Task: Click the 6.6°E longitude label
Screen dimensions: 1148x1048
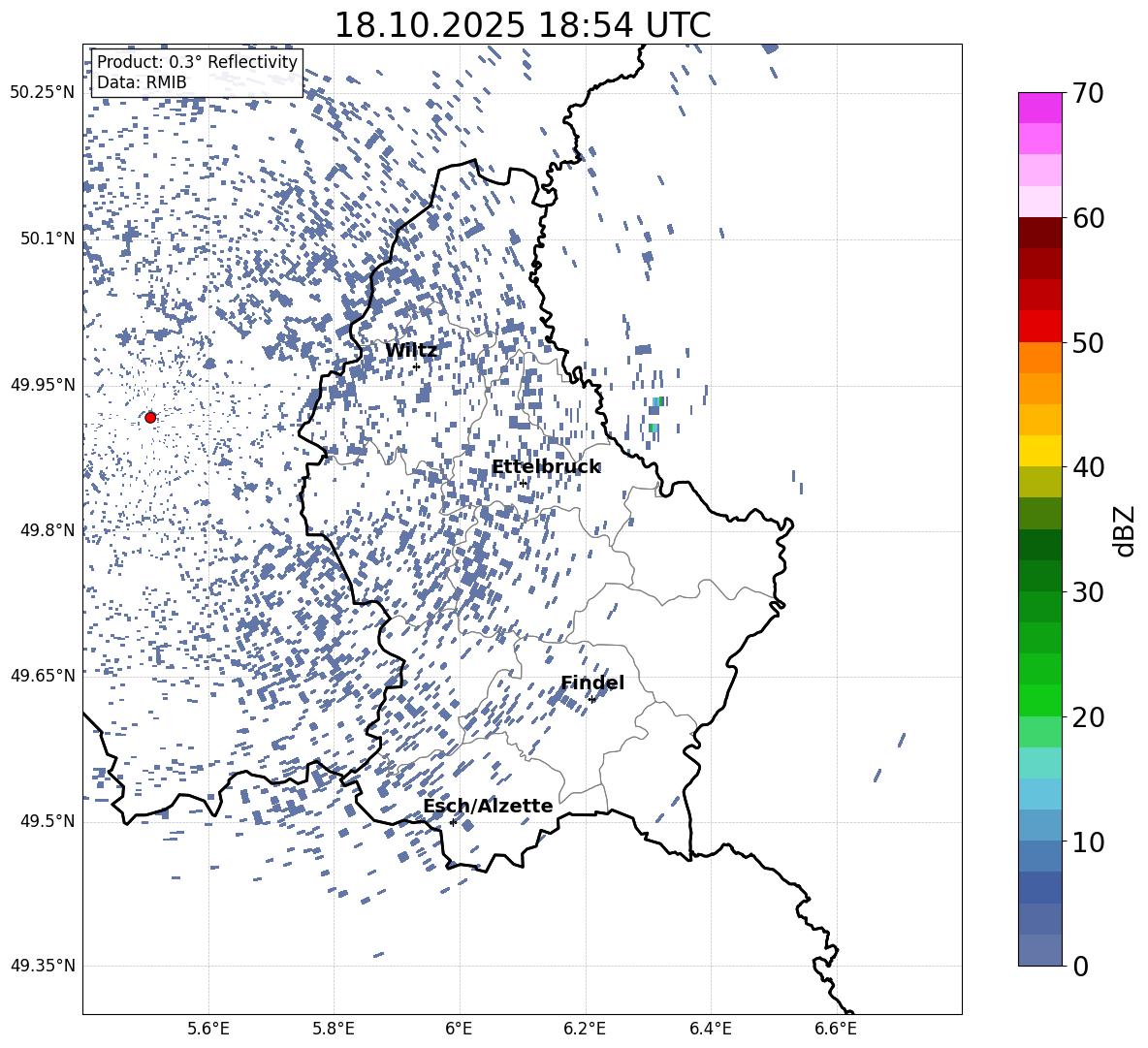Action: [836, 1030]
